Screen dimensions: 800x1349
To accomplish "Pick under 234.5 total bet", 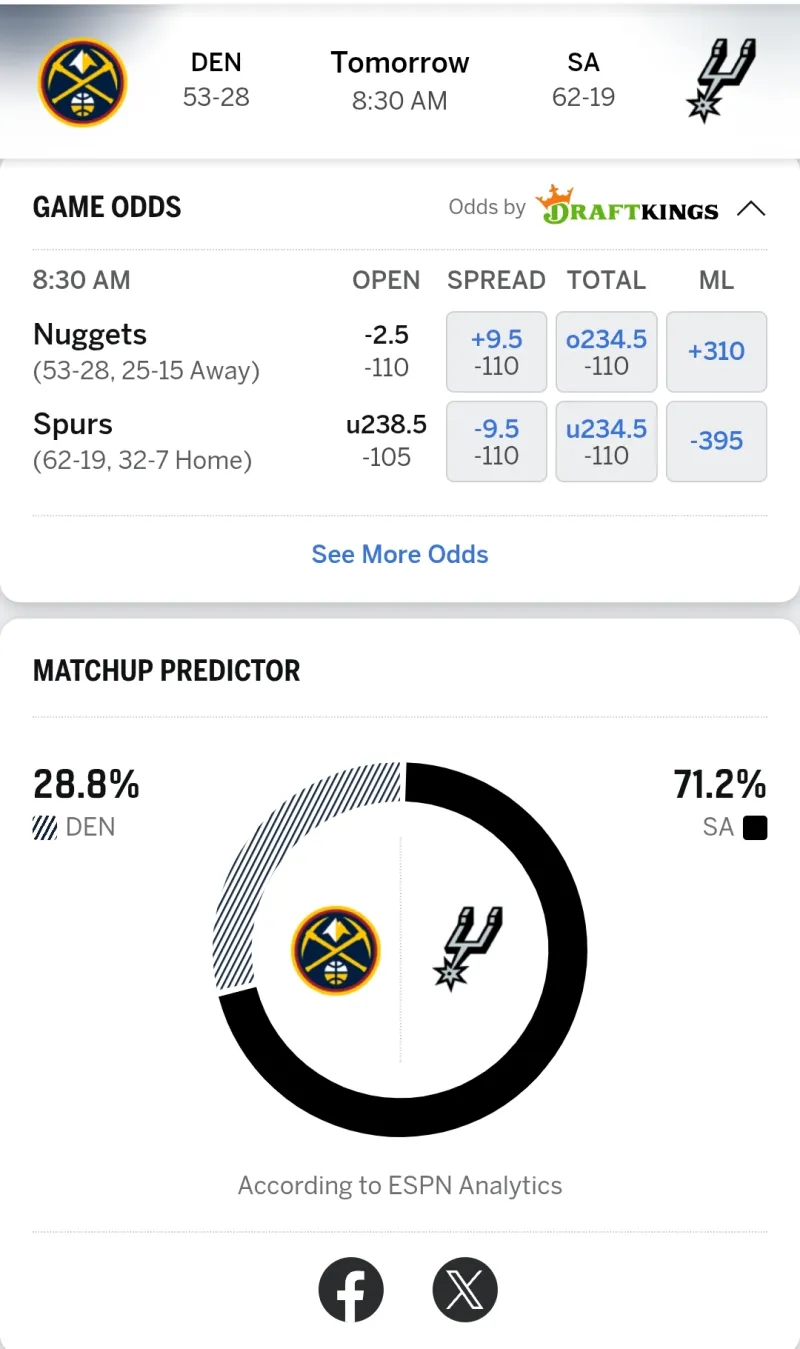I will click(606, 442).
